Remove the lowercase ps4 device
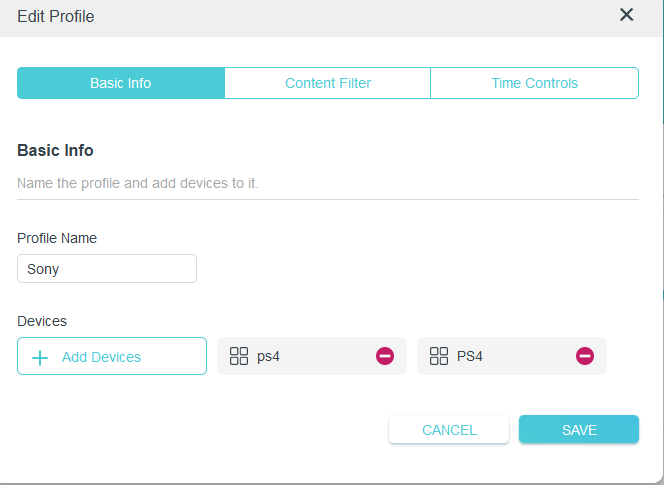The height and width of the screenshot is (485, 664). pos(385,356)
